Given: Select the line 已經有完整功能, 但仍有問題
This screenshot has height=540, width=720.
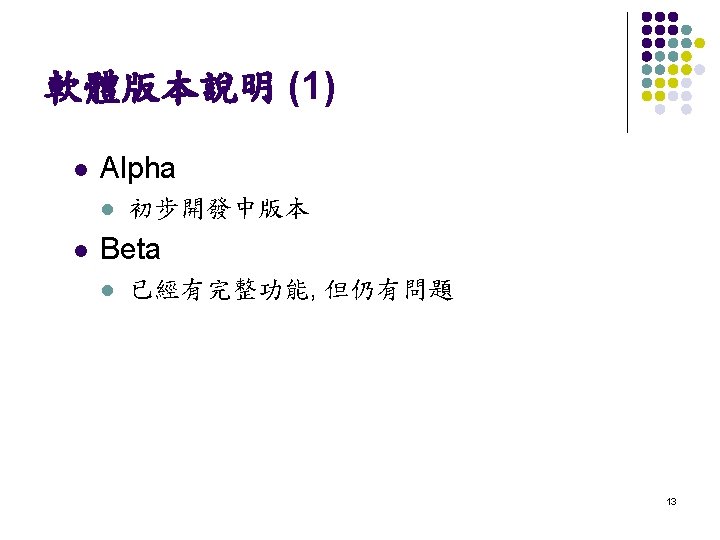Looking at the screenshot, I should pyautogui.click(x=292, y=291).
